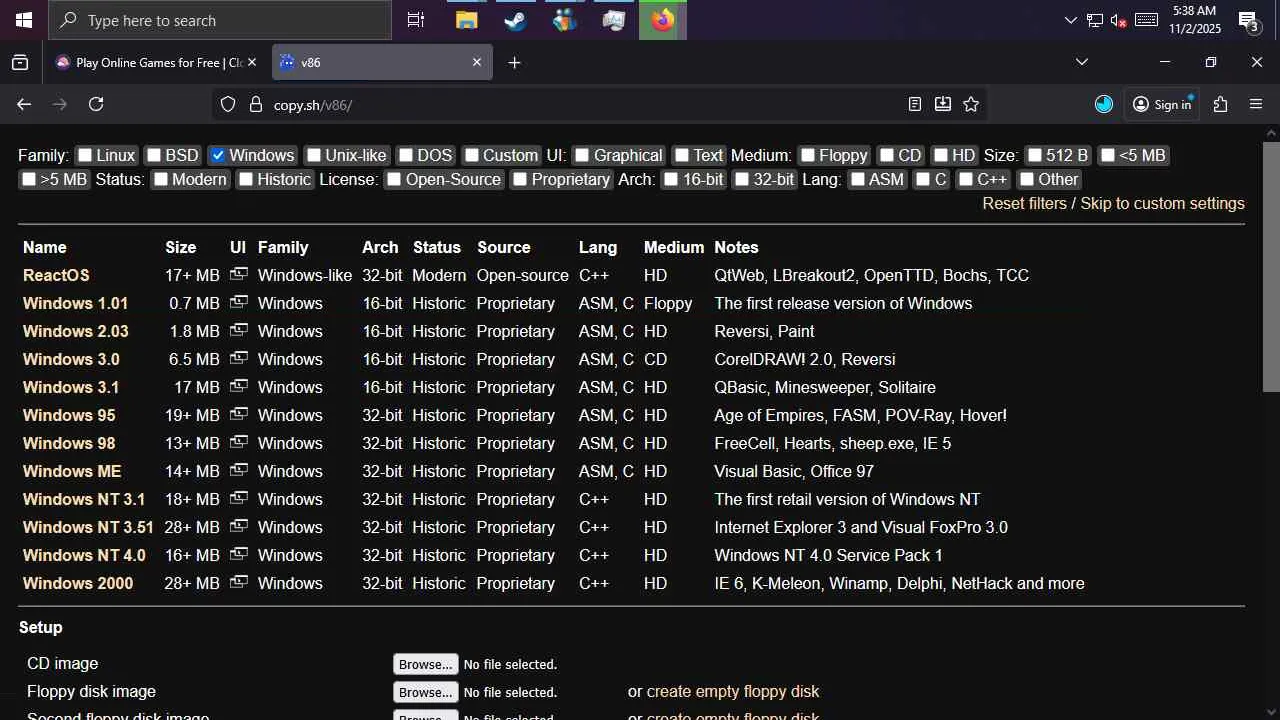Toggle reader view in the address bar
Viewport: 1280px width, 720px height.
pos(915,104)
